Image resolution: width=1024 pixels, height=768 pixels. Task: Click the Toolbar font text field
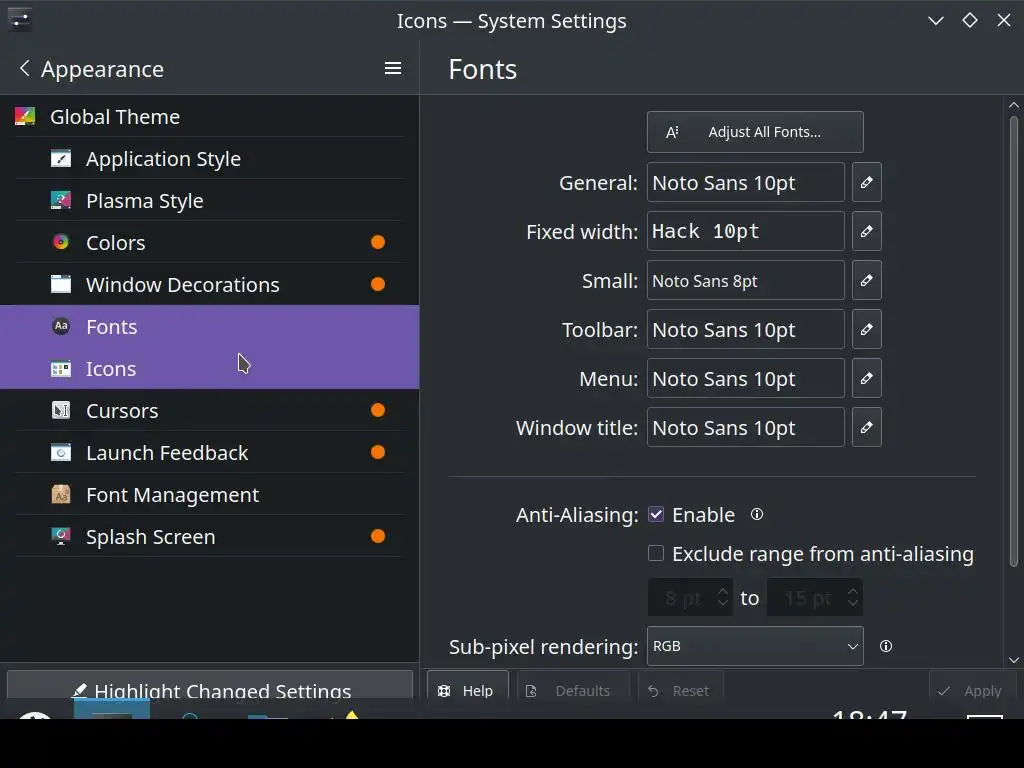[x=745, y=330]
